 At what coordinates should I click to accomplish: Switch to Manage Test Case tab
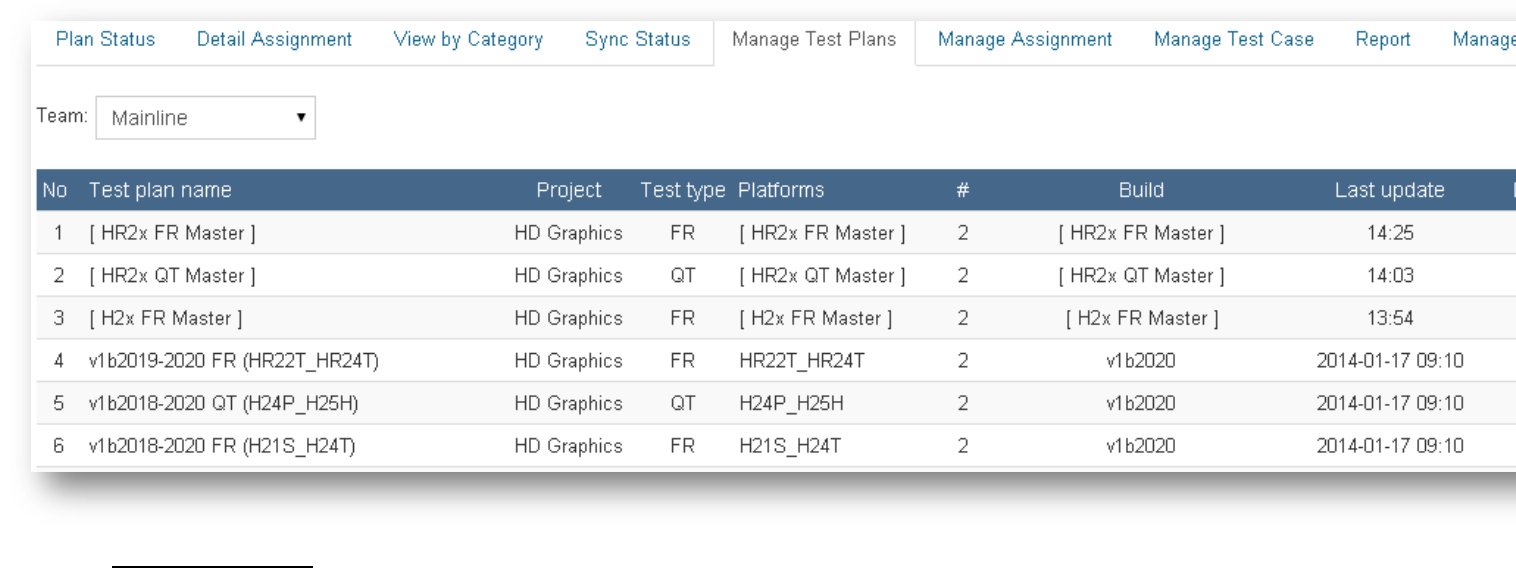pyautogui.click(x=1233, y=40)
